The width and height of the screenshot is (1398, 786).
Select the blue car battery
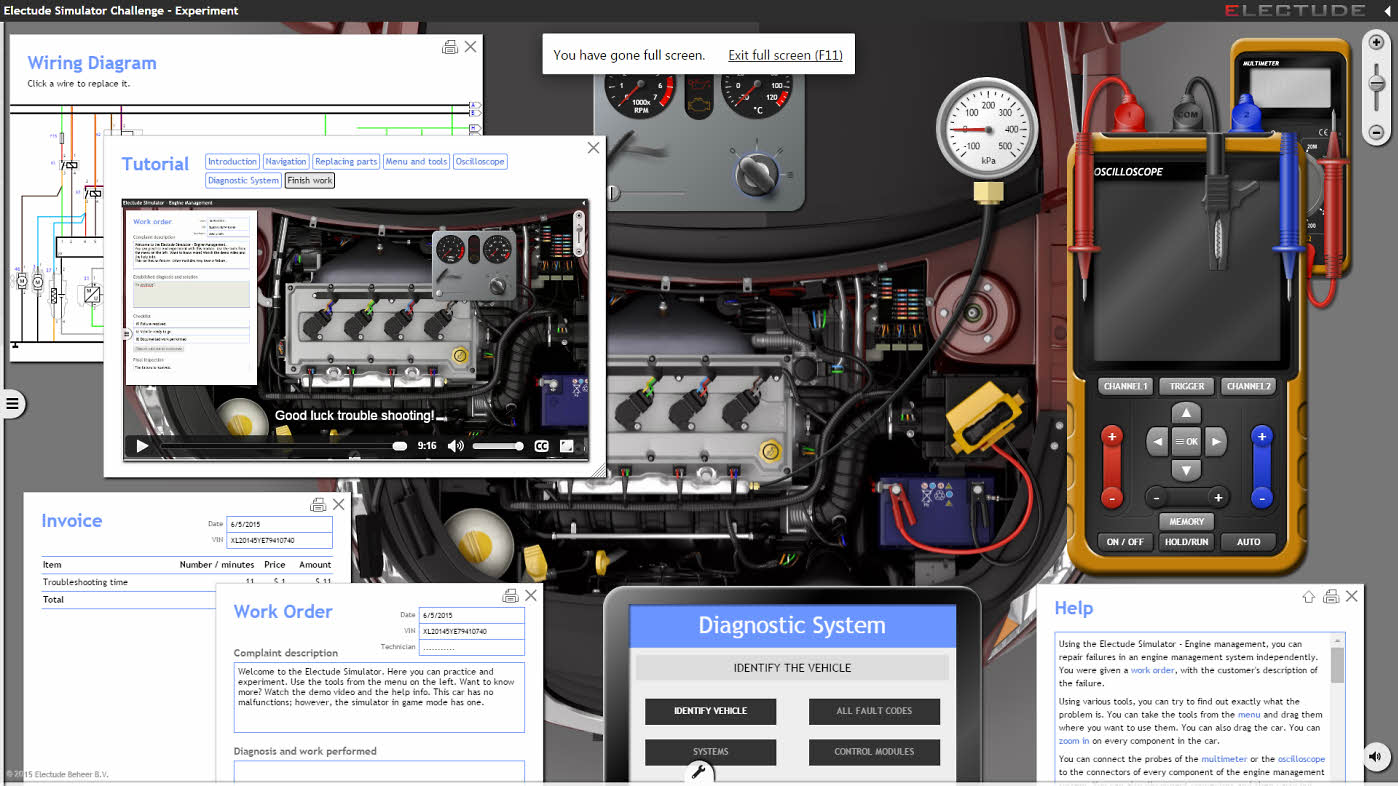click(935, 512)
